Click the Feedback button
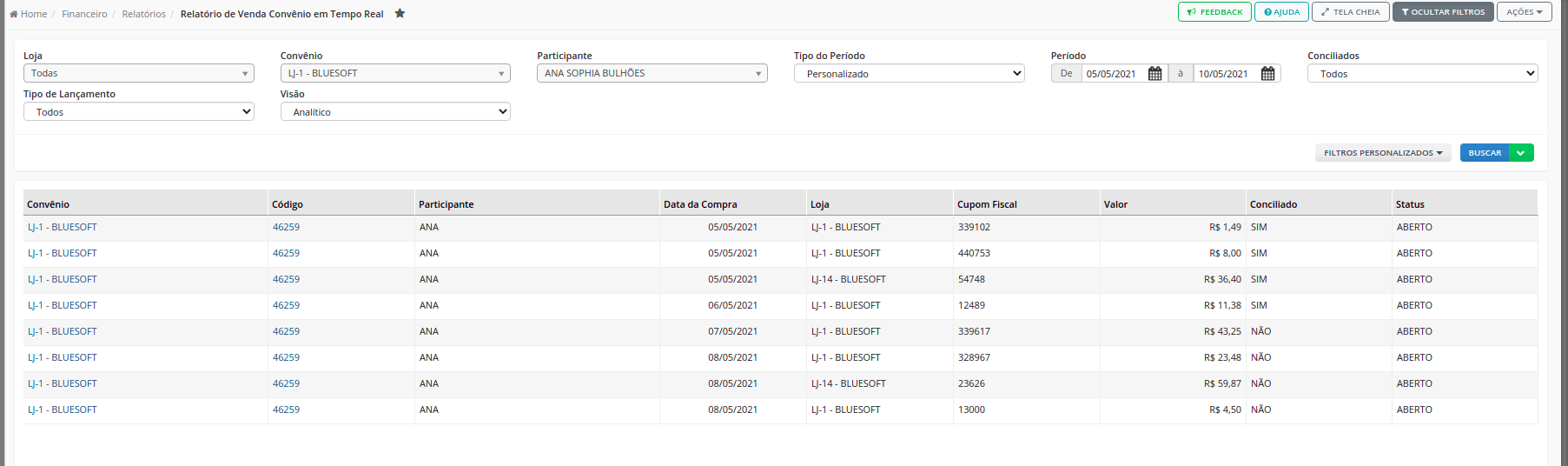Screen dimensions: 1568x466 (x=1214, y=12)
